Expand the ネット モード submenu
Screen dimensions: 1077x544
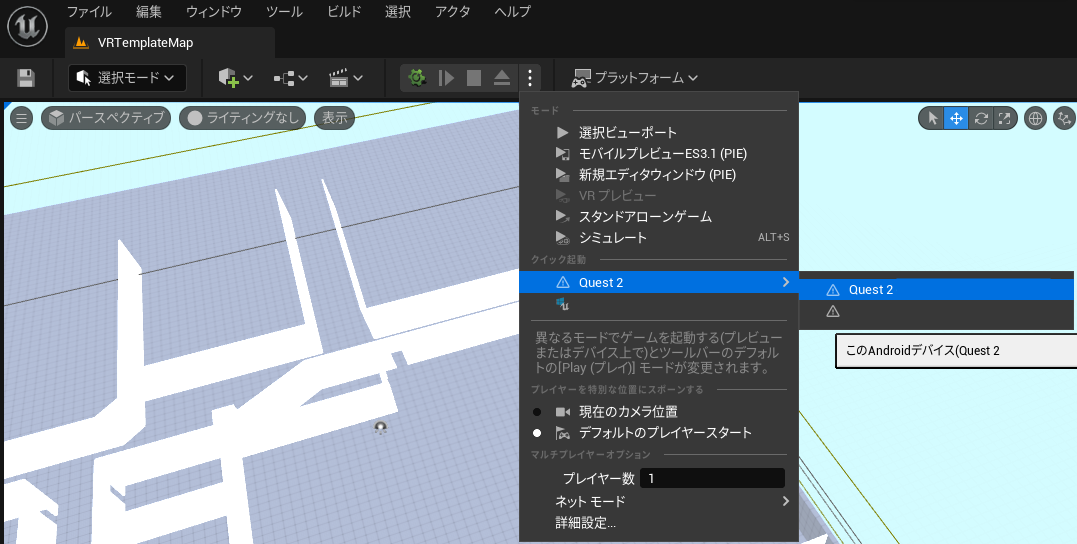(659, 501)
